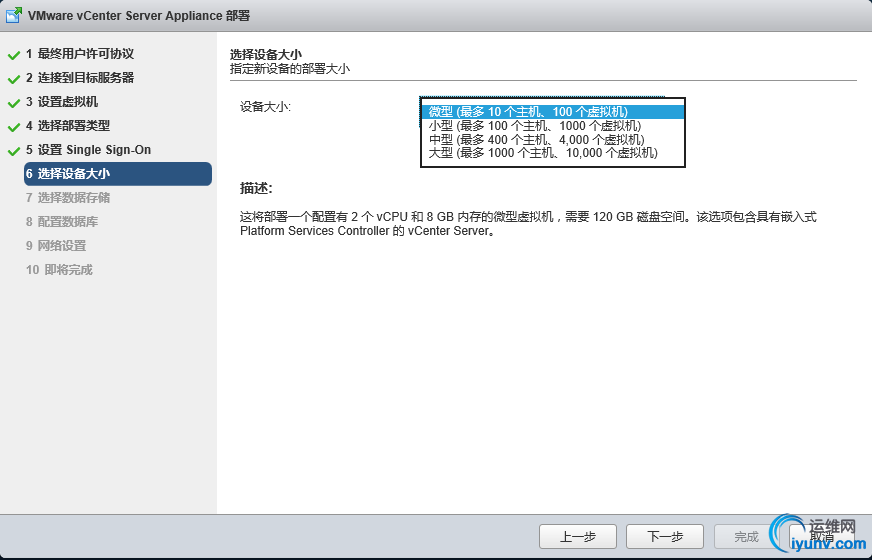Select current step 6 选择设备大小
The height and width of the screenshot is (560, 872).
click(x=118, y=174)
